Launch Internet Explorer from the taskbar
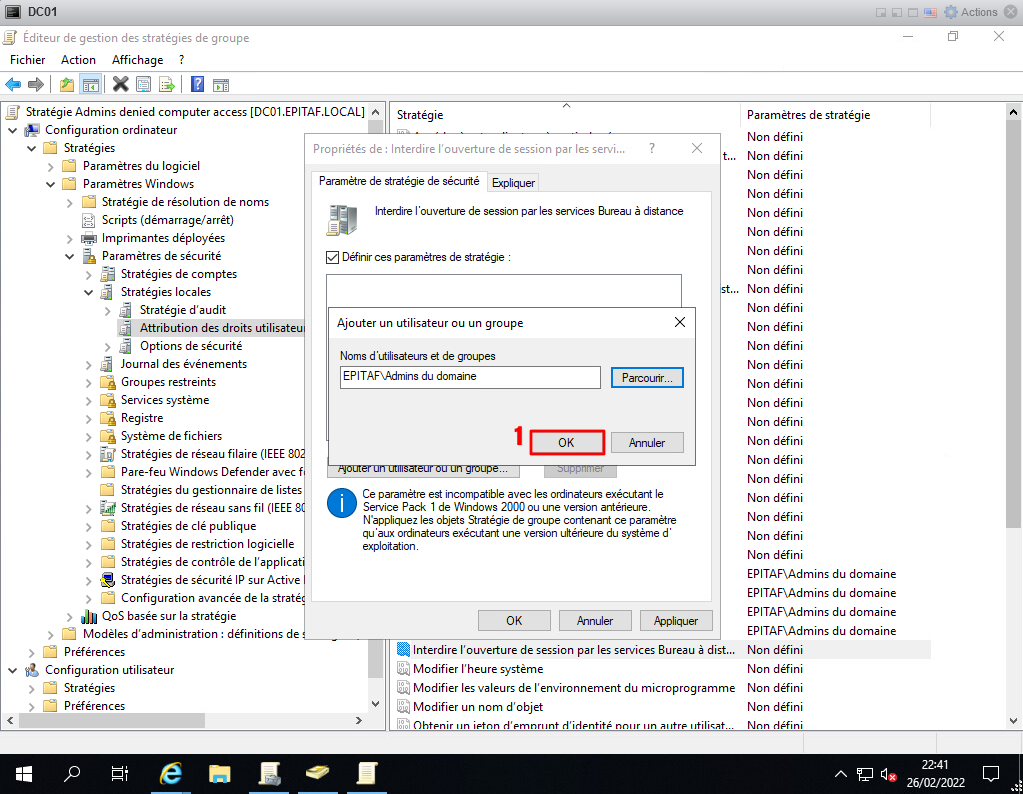The height and width of the screenshot is (794, 1023). pyautogui.click(x=171, y=772)
